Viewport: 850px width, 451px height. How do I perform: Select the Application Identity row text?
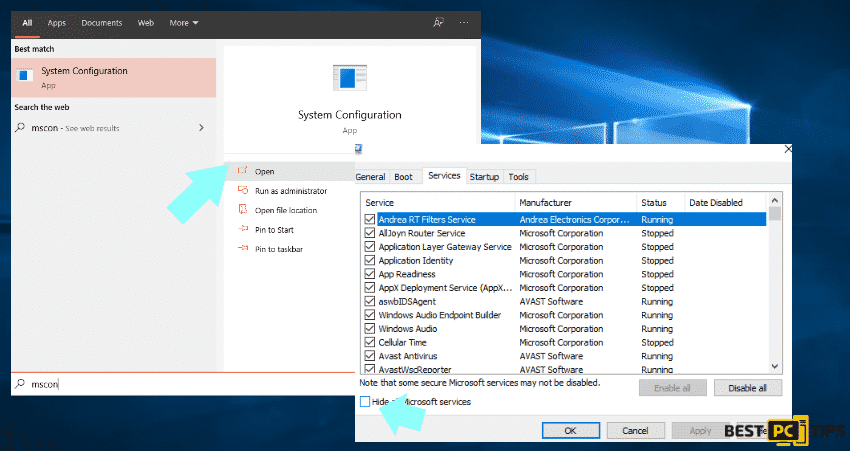[416, 260]
